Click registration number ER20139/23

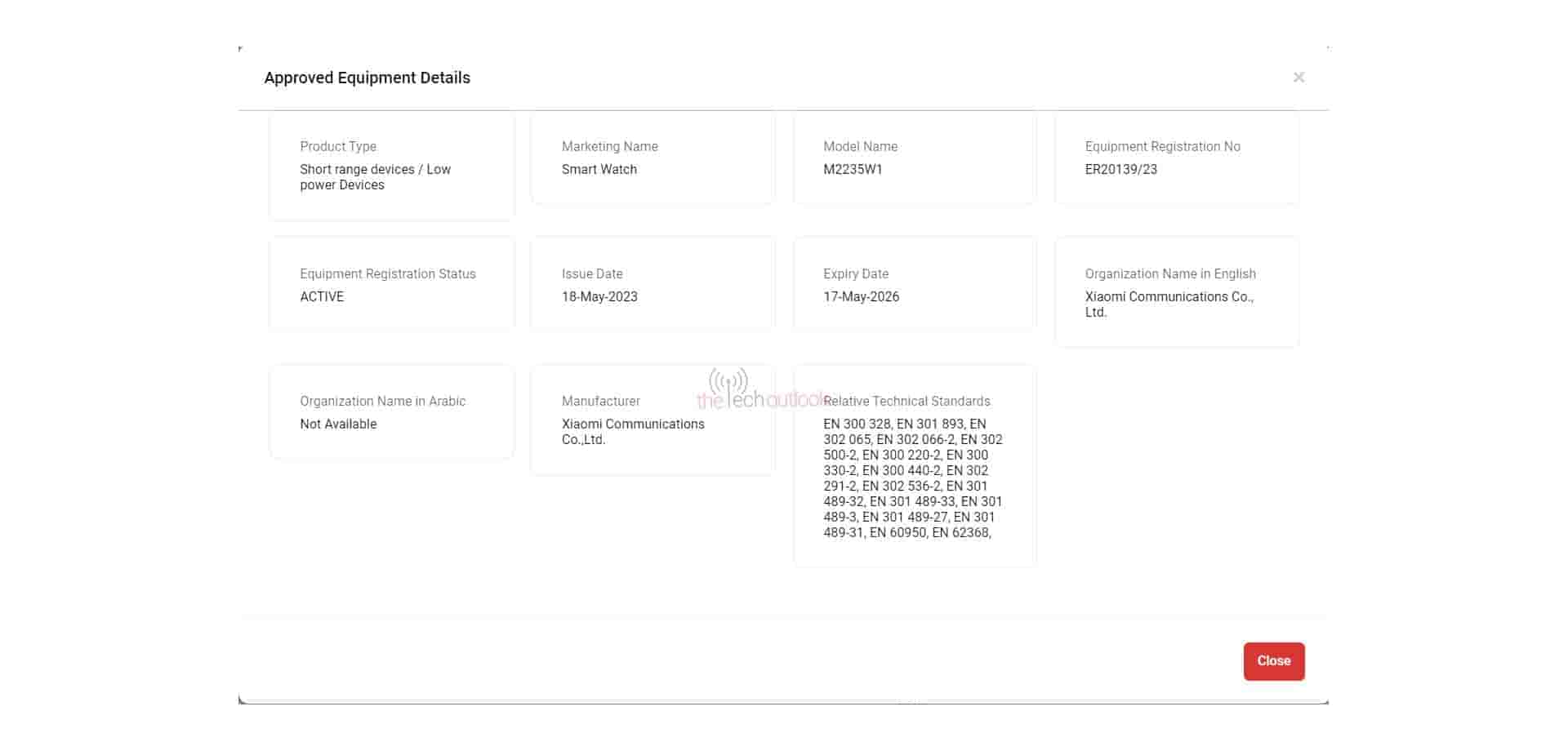[1120, 169]
